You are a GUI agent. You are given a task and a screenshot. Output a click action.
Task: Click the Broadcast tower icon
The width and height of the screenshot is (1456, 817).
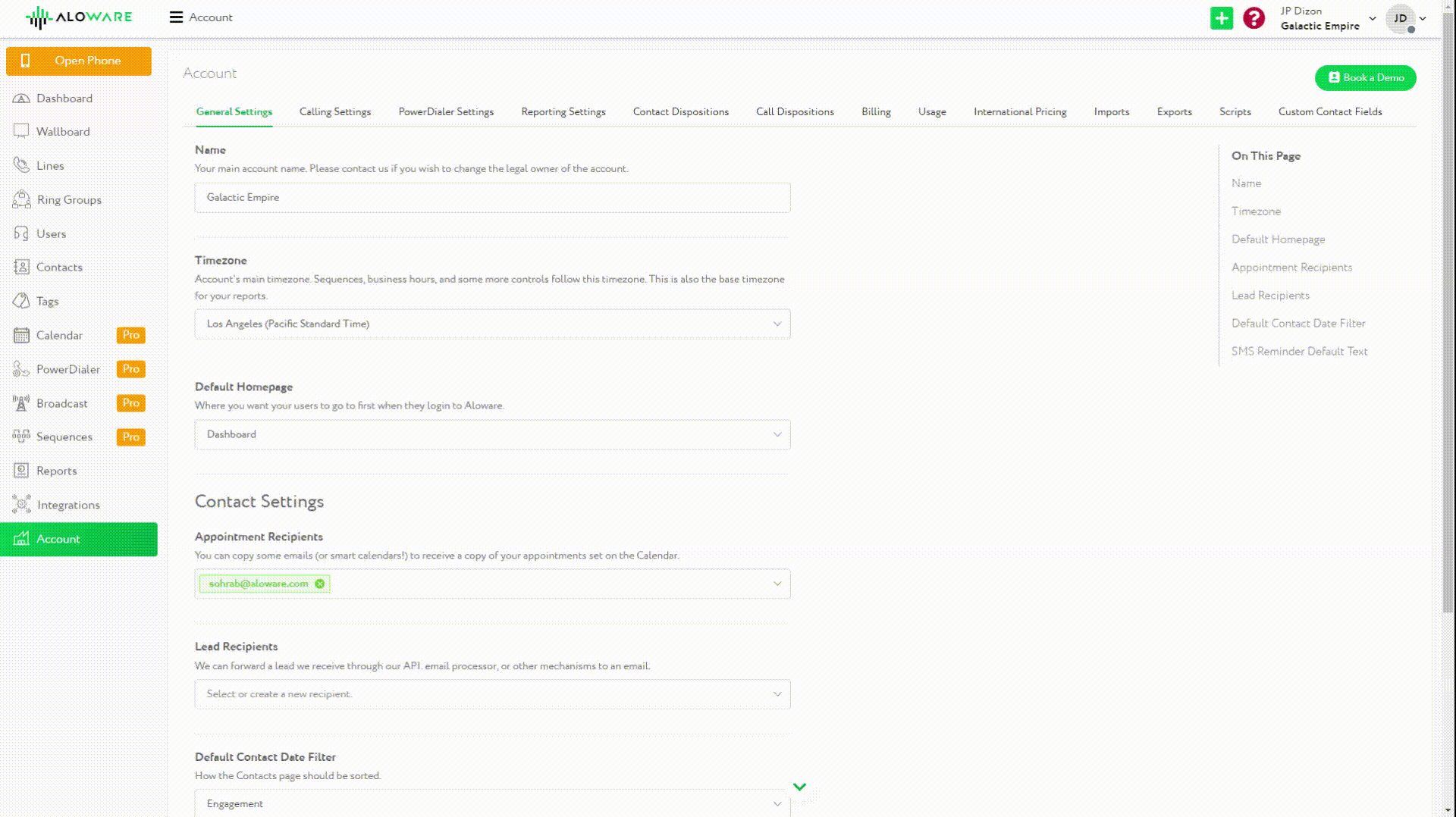pyautogui.click(x=21, y=403)
